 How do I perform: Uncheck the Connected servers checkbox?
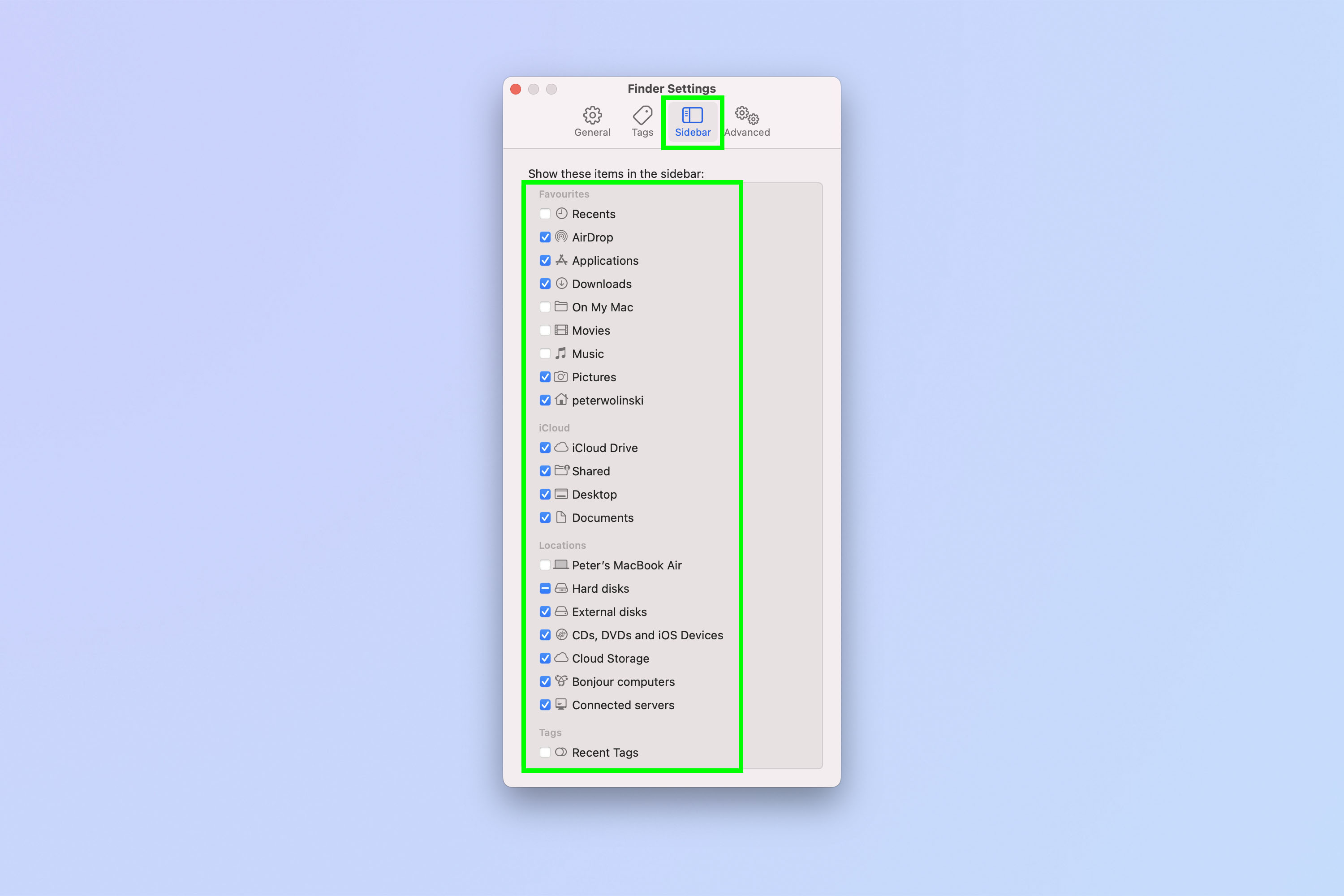(x=545, y=705)
